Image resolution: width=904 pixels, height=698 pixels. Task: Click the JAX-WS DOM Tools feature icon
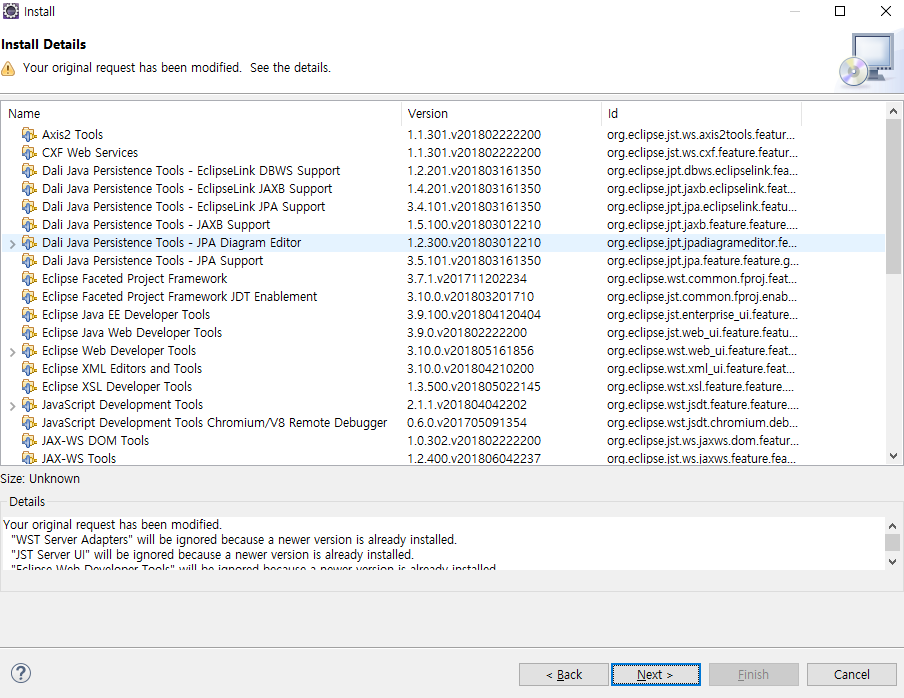tap(29, 440)
